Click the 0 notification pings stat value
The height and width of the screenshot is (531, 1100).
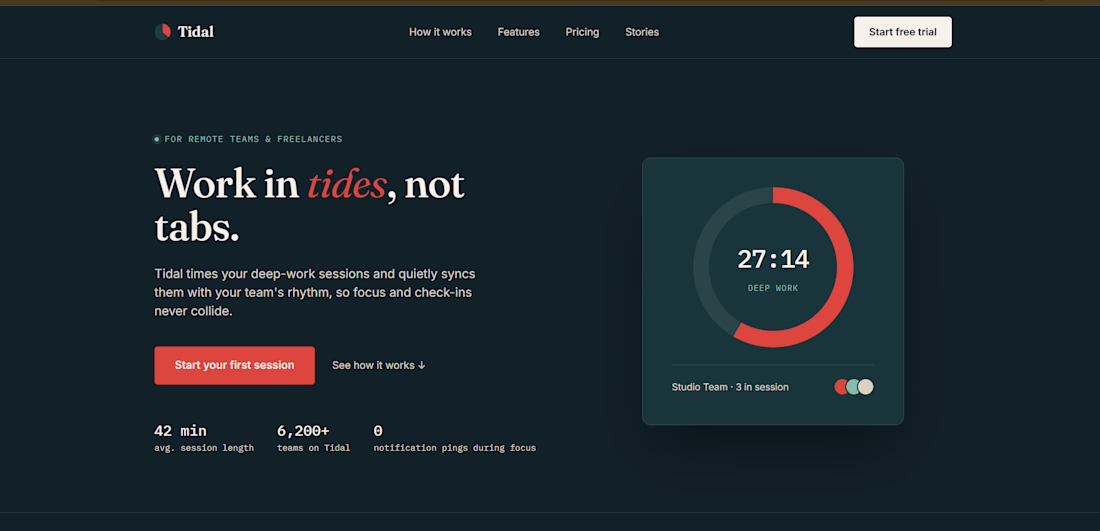coord(378,431)
